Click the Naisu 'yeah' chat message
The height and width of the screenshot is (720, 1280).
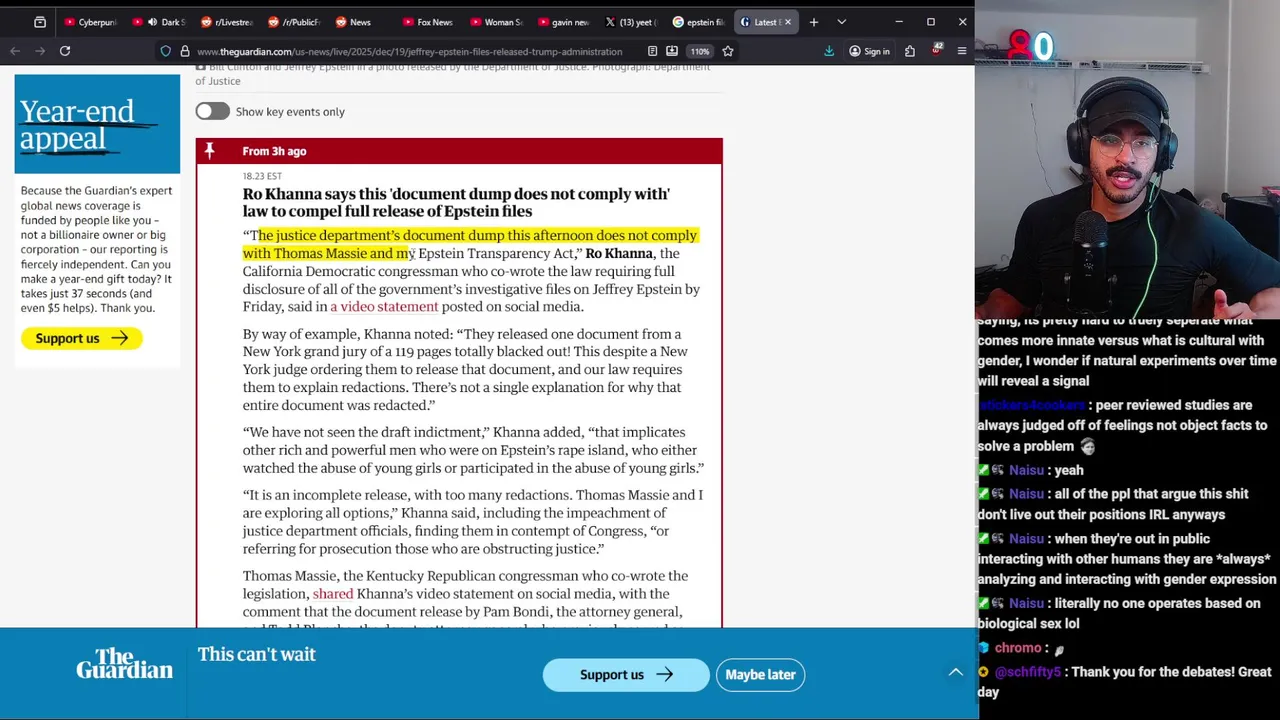[1030, 470]
